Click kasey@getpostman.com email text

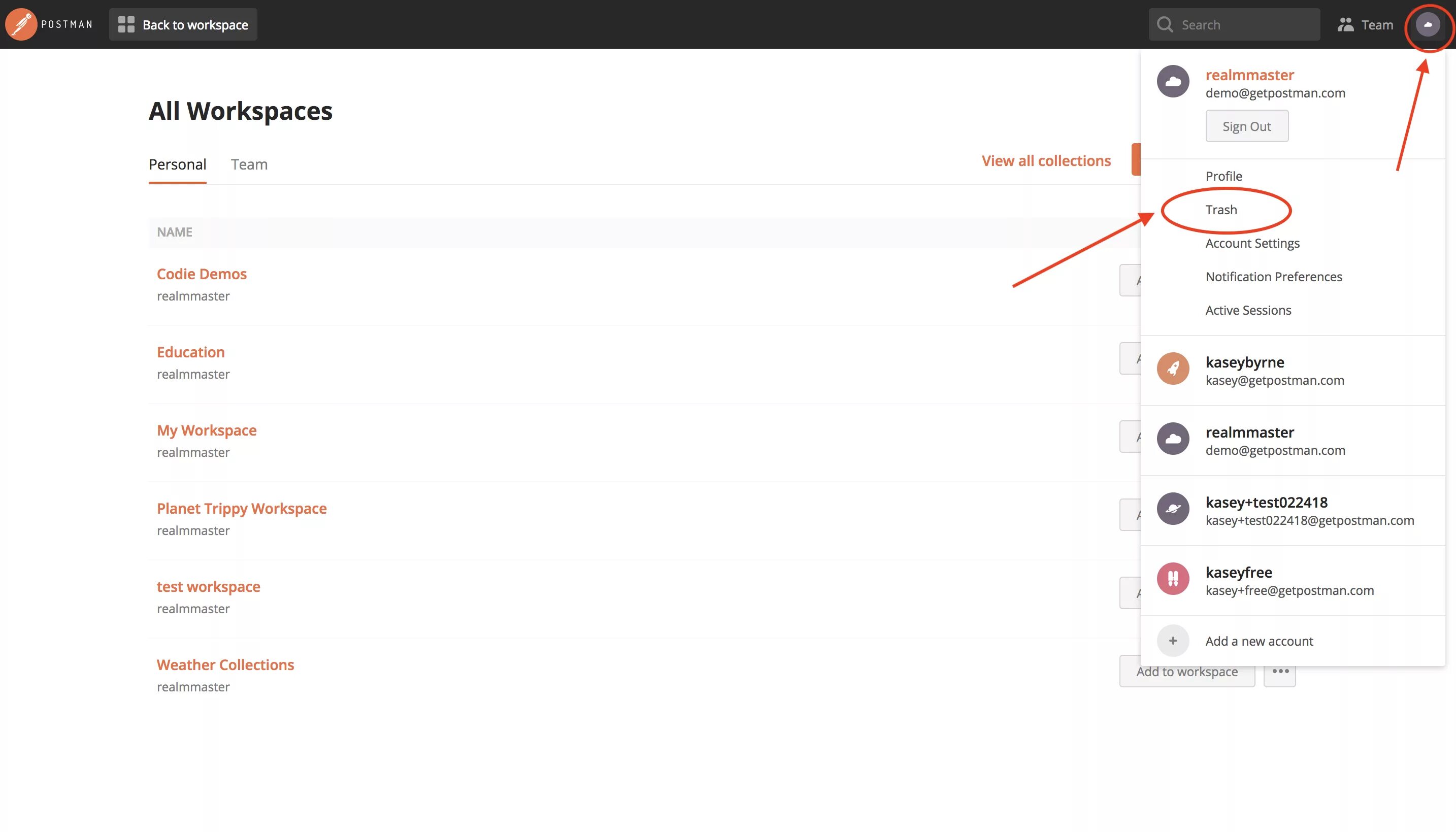pyautogui.click(x=1274, y=381)
